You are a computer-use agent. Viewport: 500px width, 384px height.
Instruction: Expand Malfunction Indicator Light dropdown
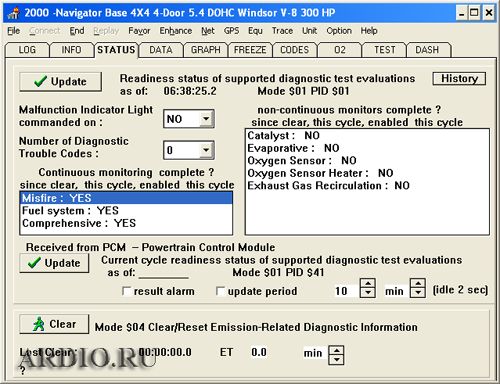coord(206,119)
